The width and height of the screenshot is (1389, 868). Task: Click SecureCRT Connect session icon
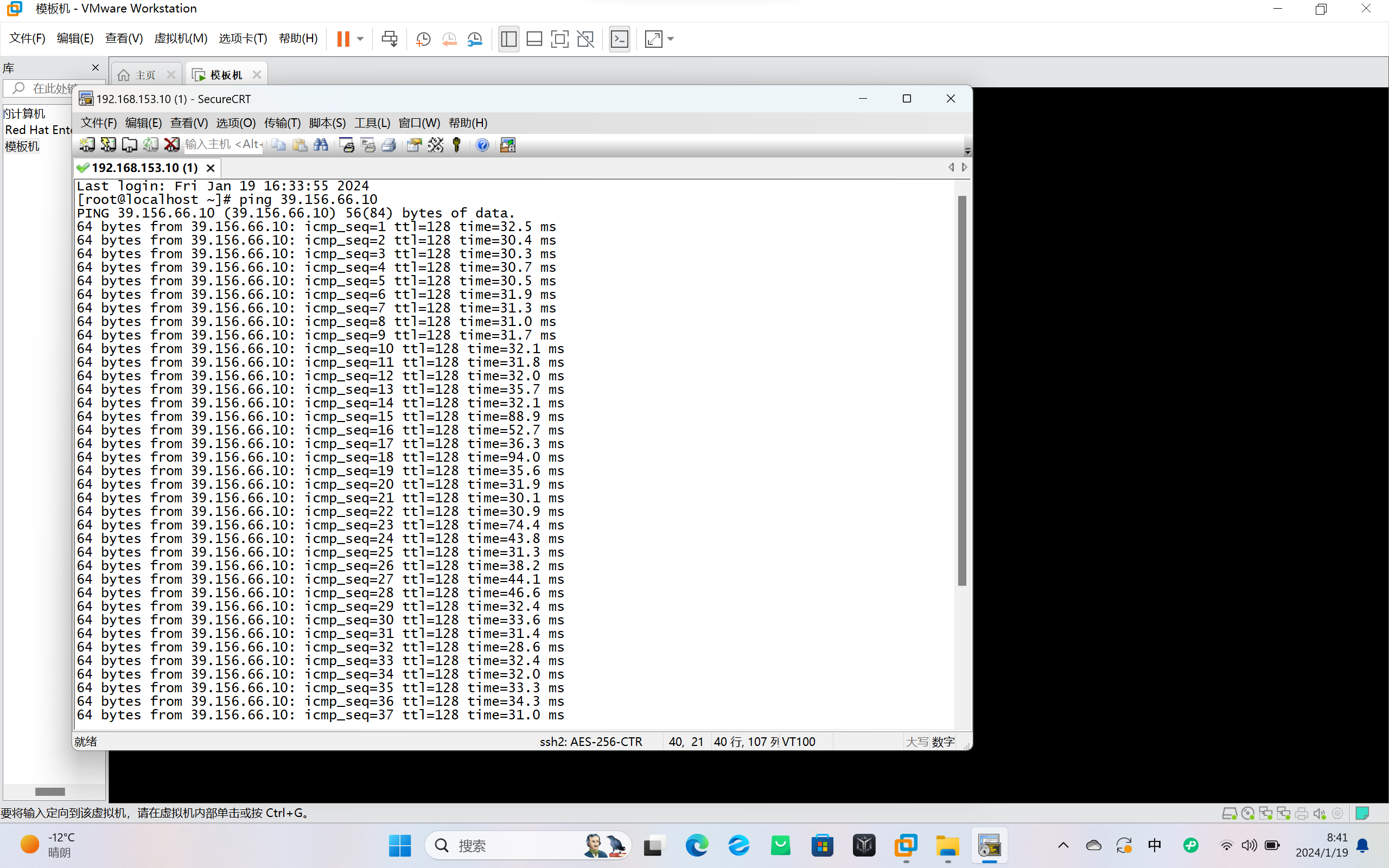(87, 145)
